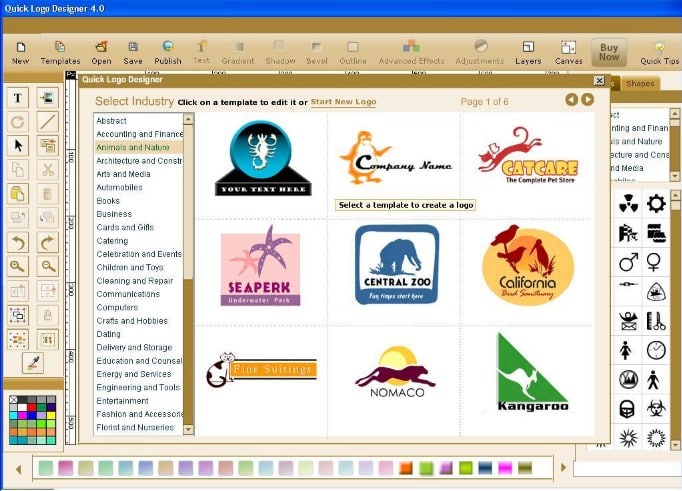
Task: Choose the Central Zoo template
Action: click(x=397, y=264)
